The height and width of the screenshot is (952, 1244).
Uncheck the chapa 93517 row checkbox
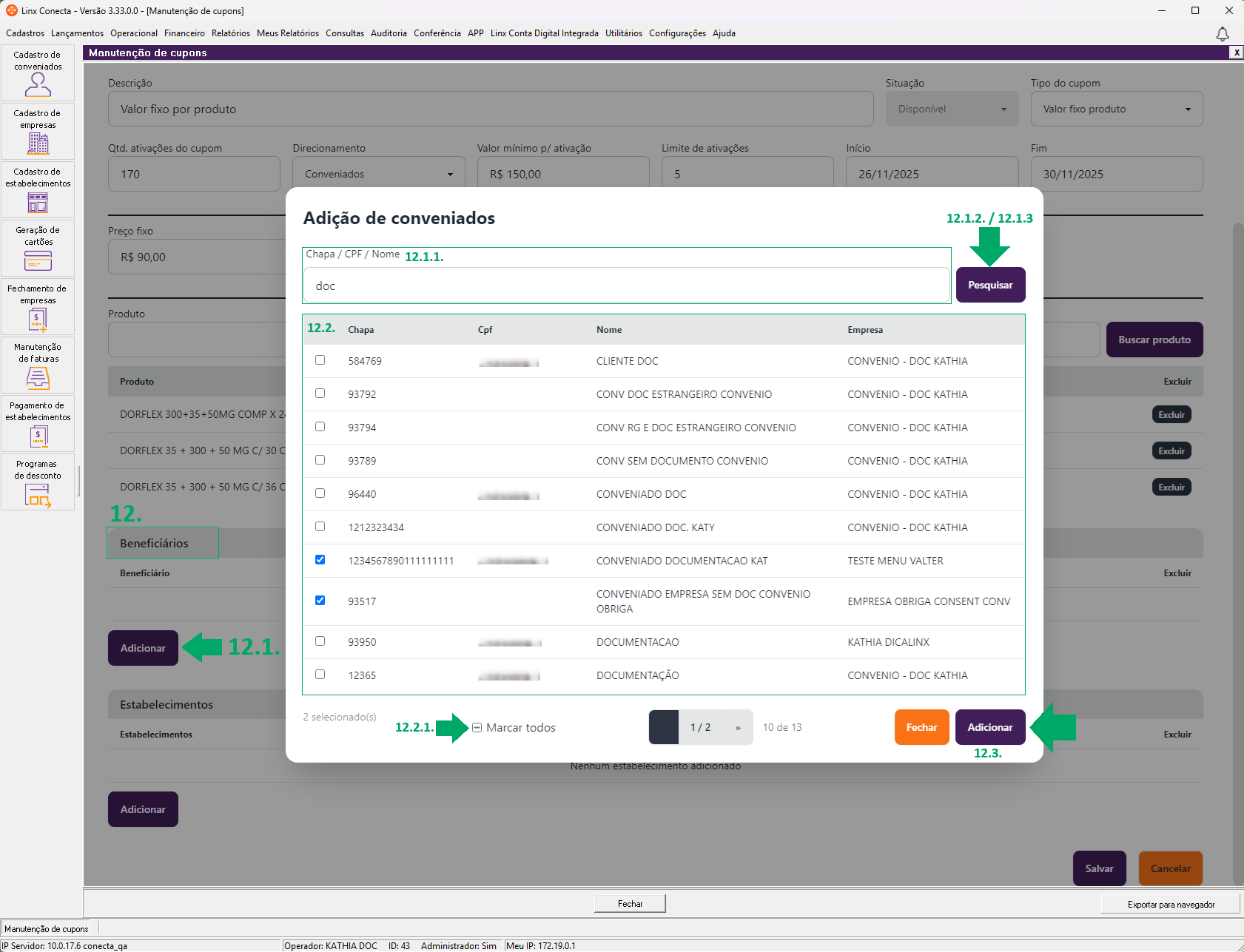click(x=320, y=601)
